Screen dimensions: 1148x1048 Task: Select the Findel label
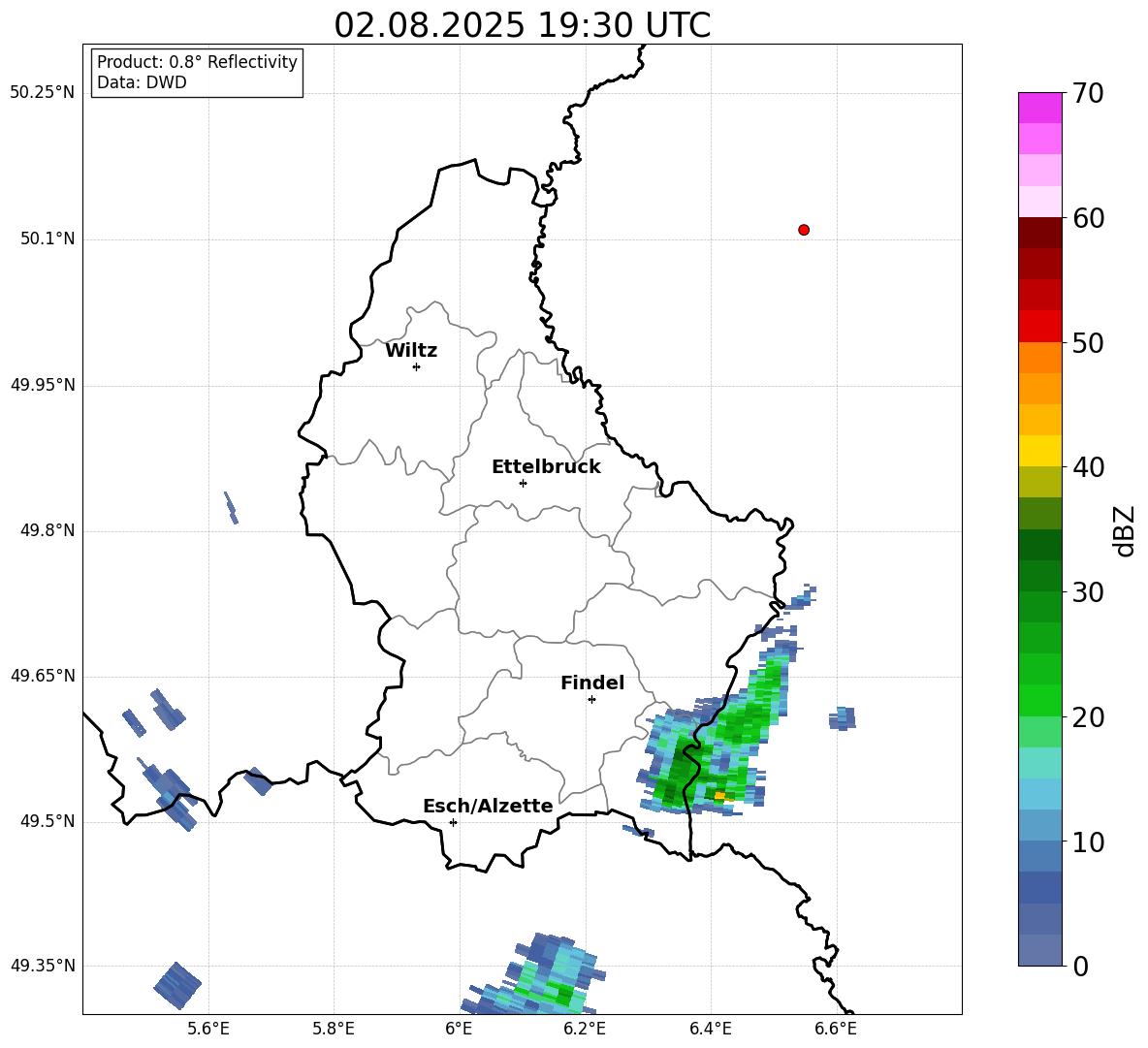coord(592,683)
